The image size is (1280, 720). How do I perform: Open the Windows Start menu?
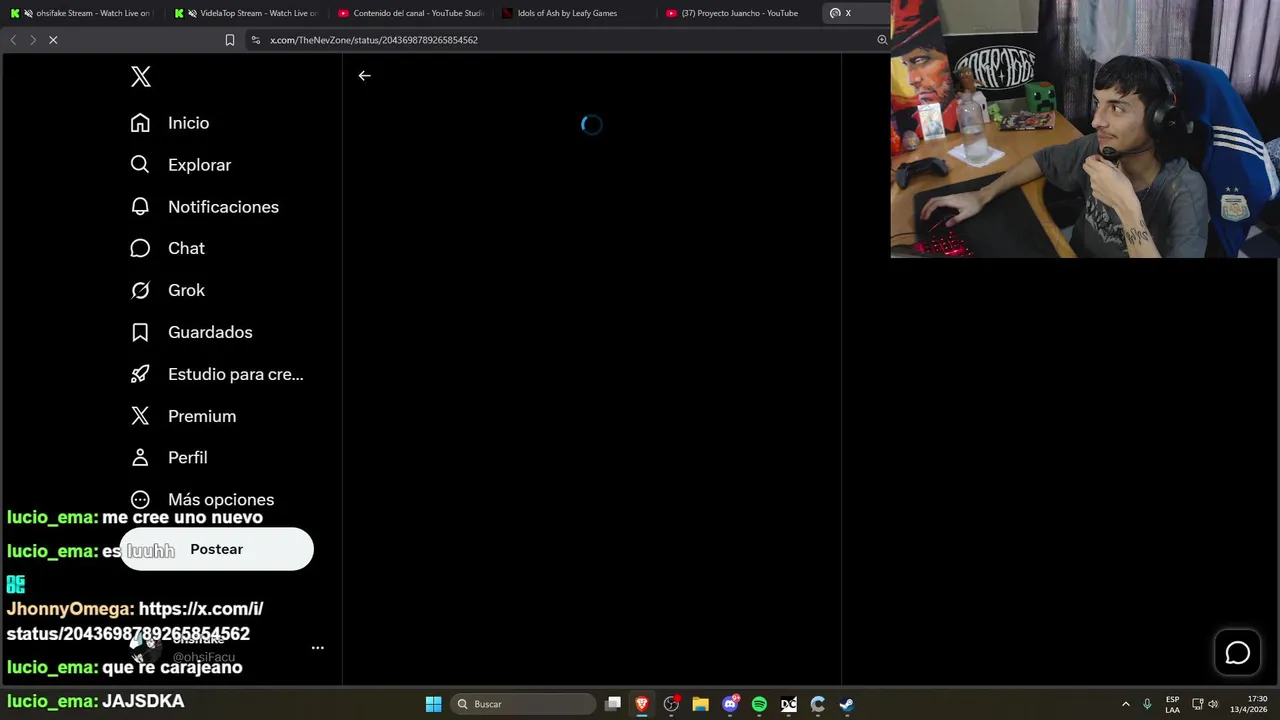coord(433,704)
